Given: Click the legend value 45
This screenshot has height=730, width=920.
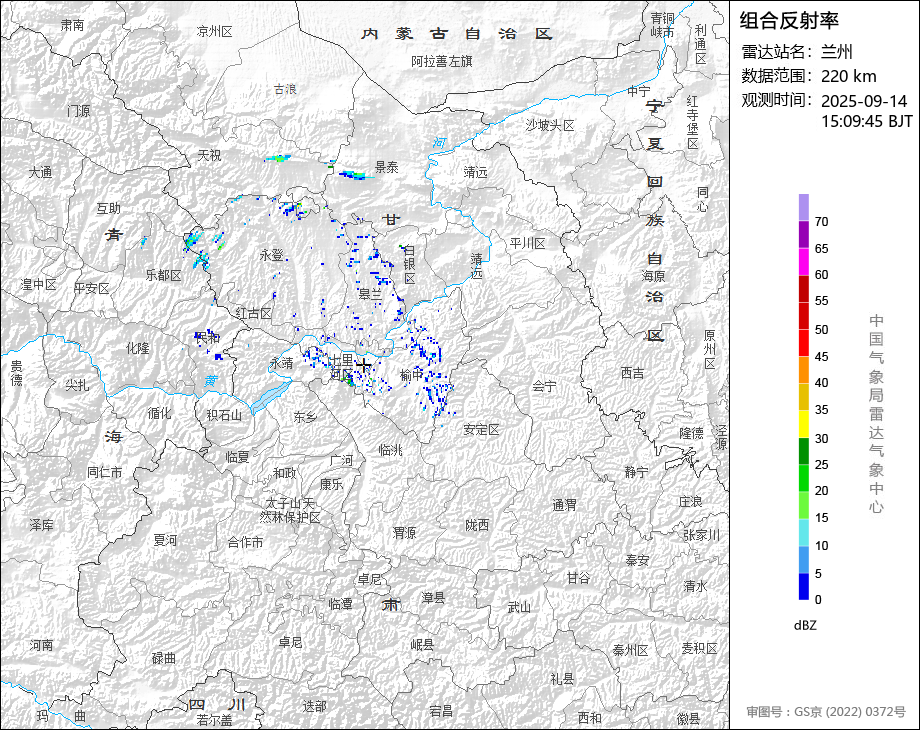Looking at the screenshot, I should 821,357.
